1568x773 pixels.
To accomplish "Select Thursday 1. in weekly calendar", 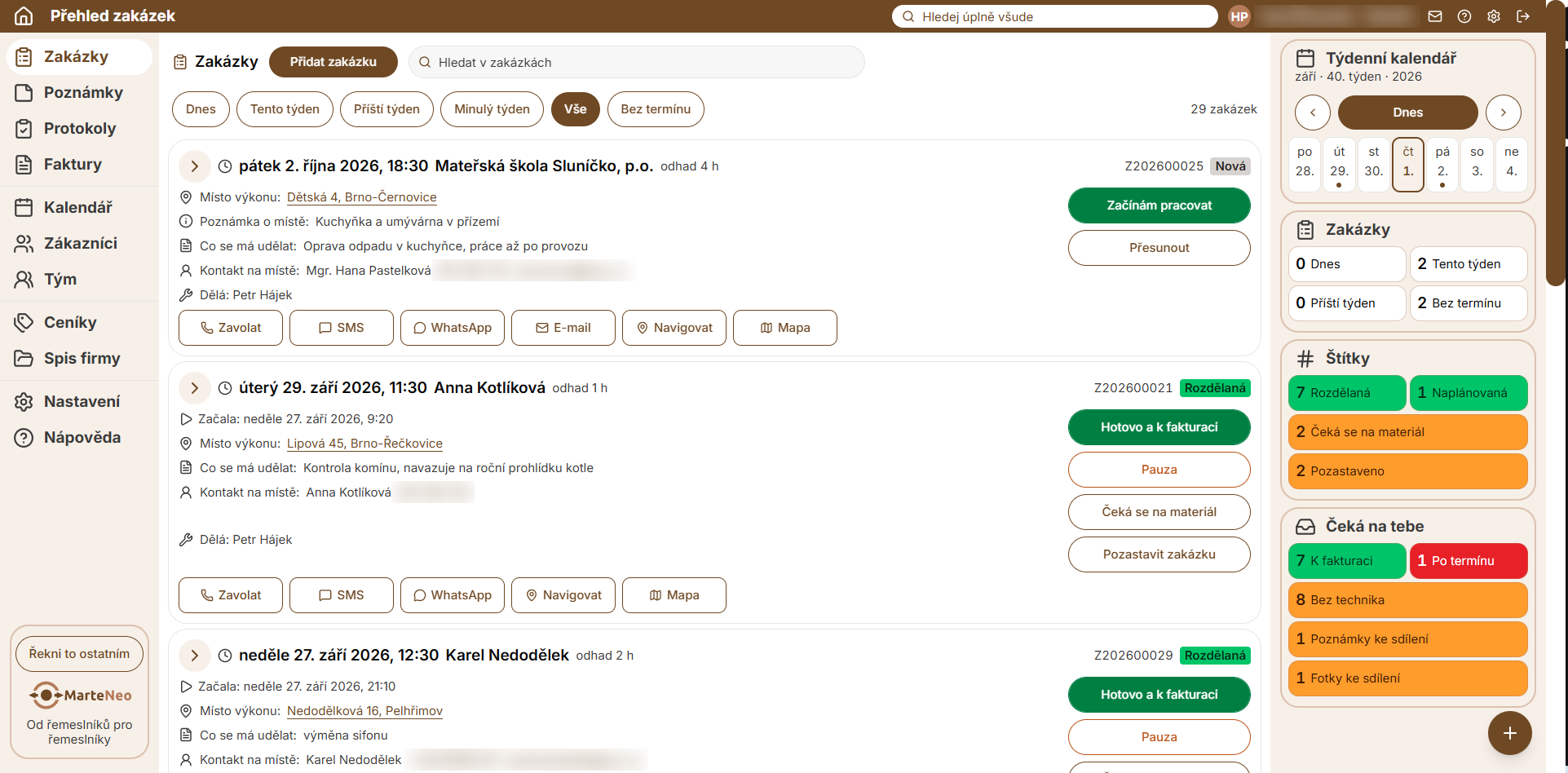I will point(1408,165).
